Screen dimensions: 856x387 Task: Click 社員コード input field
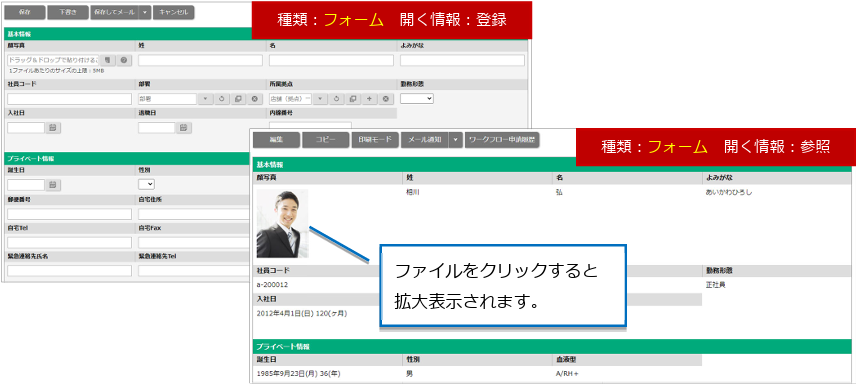69,99
